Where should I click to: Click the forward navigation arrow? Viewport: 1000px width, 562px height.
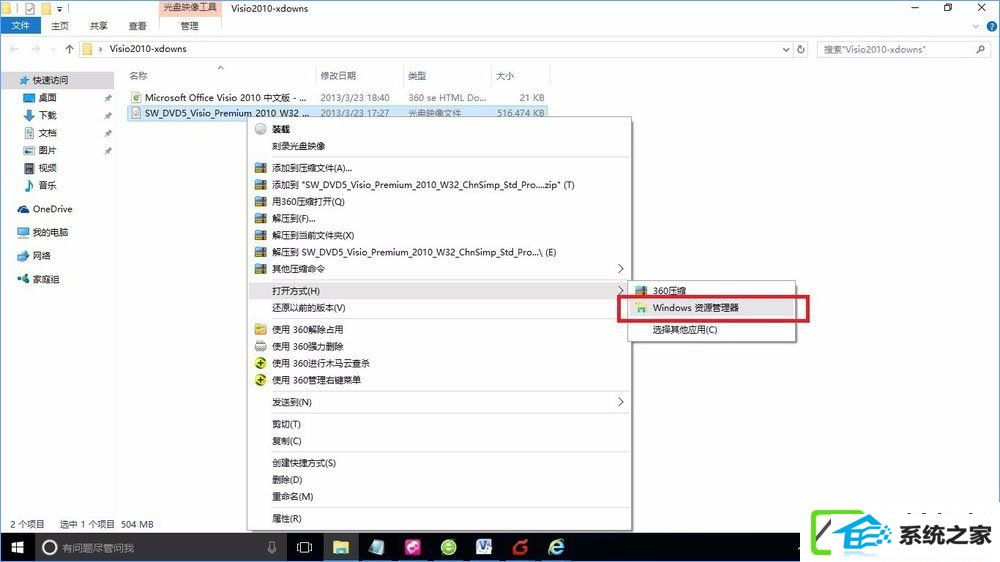pyautogui.click(x=36, y=49)
